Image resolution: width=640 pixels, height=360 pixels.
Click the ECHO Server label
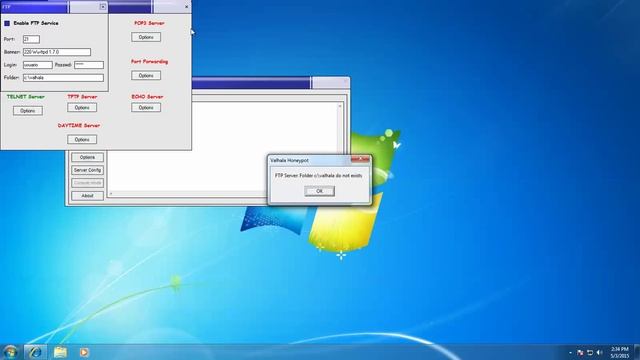pos(147,97)
